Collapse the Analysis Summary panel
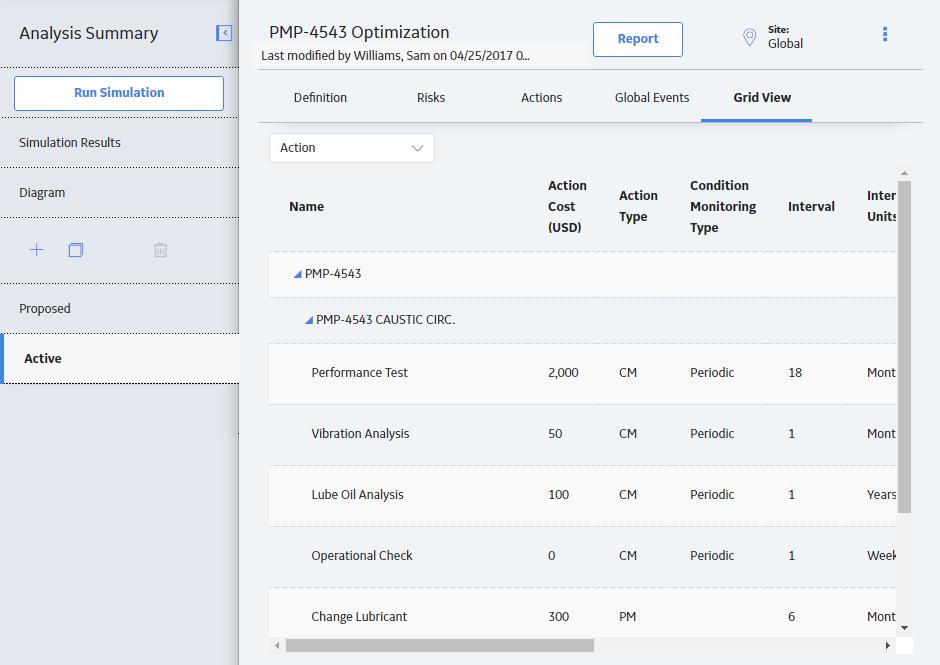Viewport: 940px width, 665px height. (224, 33)
